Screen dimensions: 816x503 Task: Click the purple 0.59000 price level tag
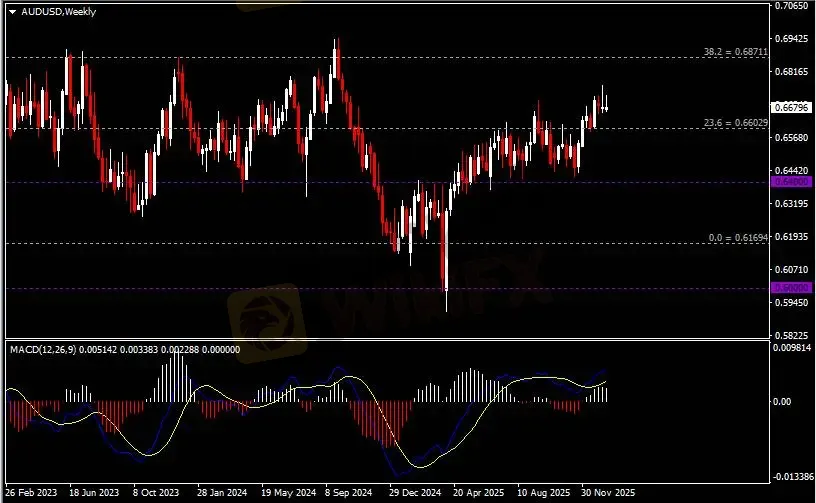(790, 288)
